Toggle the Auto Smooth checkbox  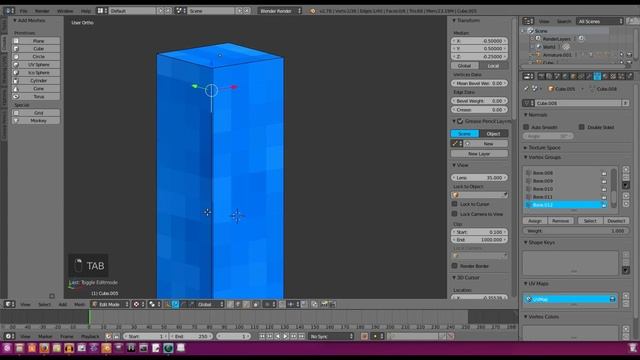526,127
